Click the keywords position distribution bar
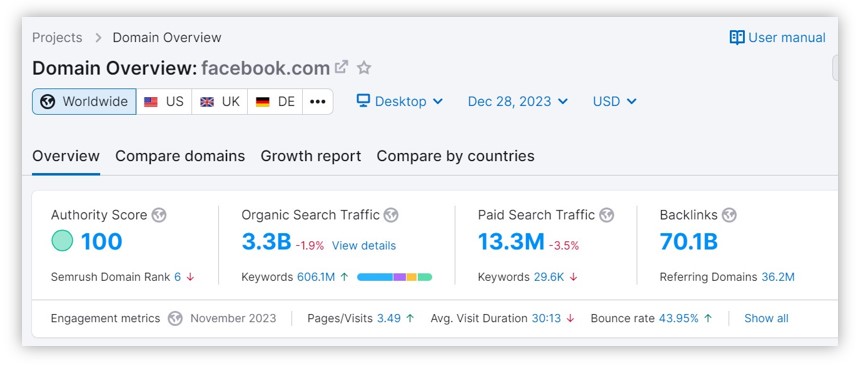Image resolution: width=859 pixels, height=368 pixels. pos(394,277)
